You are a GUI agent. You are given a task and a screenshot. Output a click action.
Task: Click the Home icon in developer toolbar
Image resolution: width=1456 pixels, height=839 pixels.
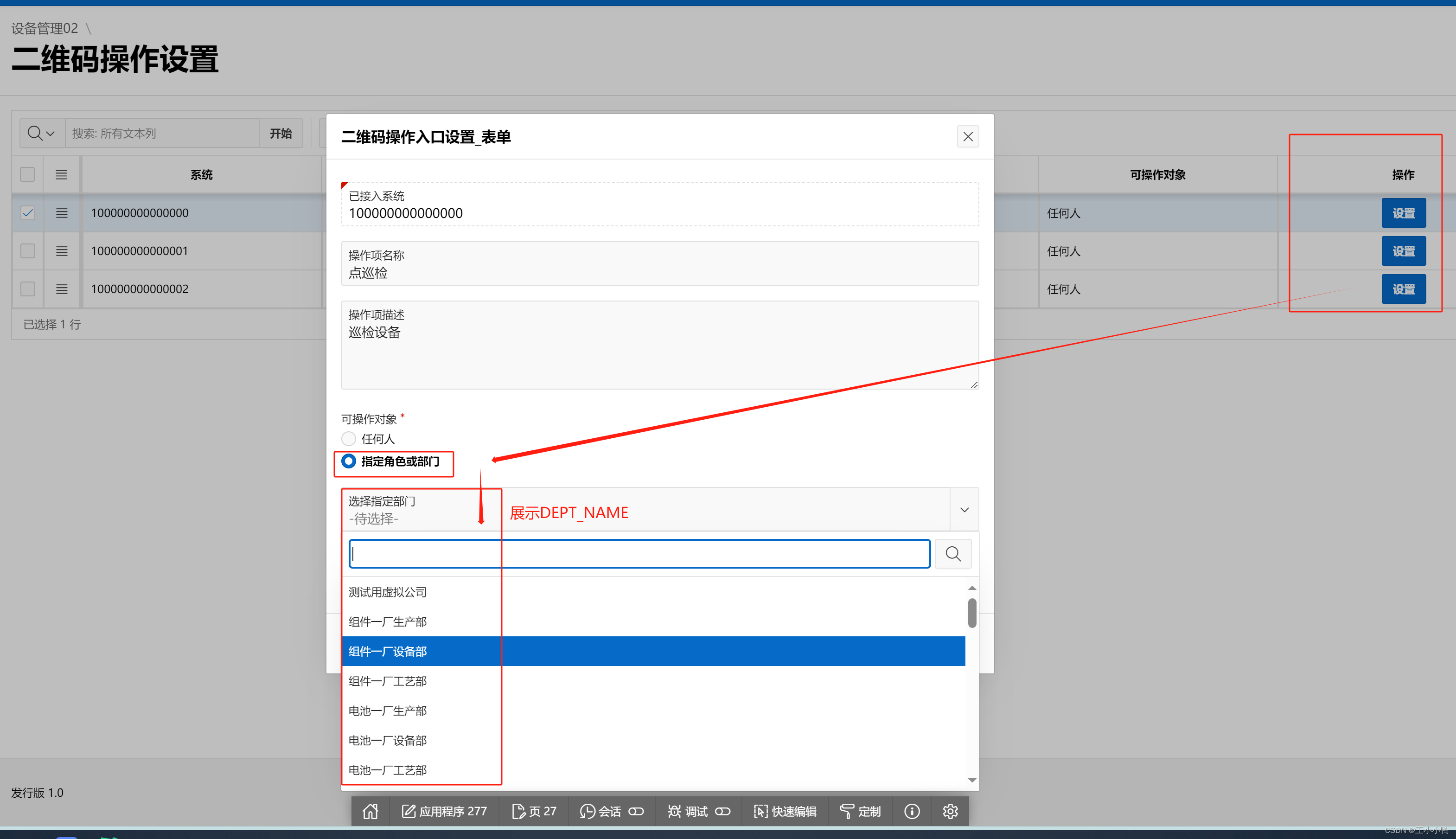(370, 811)
